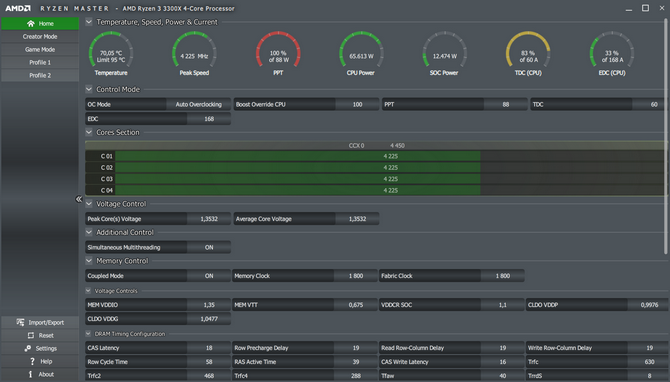Image resolution: width=670 pixels, height=382 pixels.
Task: Collapse the Control Mode section
Action: [x=89, y=89]
